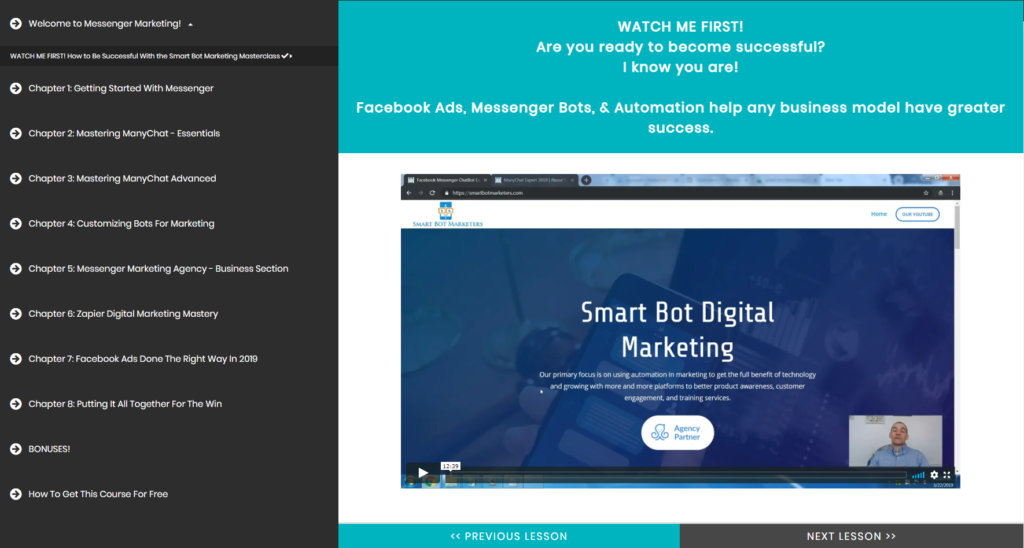Screen dimensions: 1024x548
Task: Click the presenter webcam thumbnail
Action: 895,441
